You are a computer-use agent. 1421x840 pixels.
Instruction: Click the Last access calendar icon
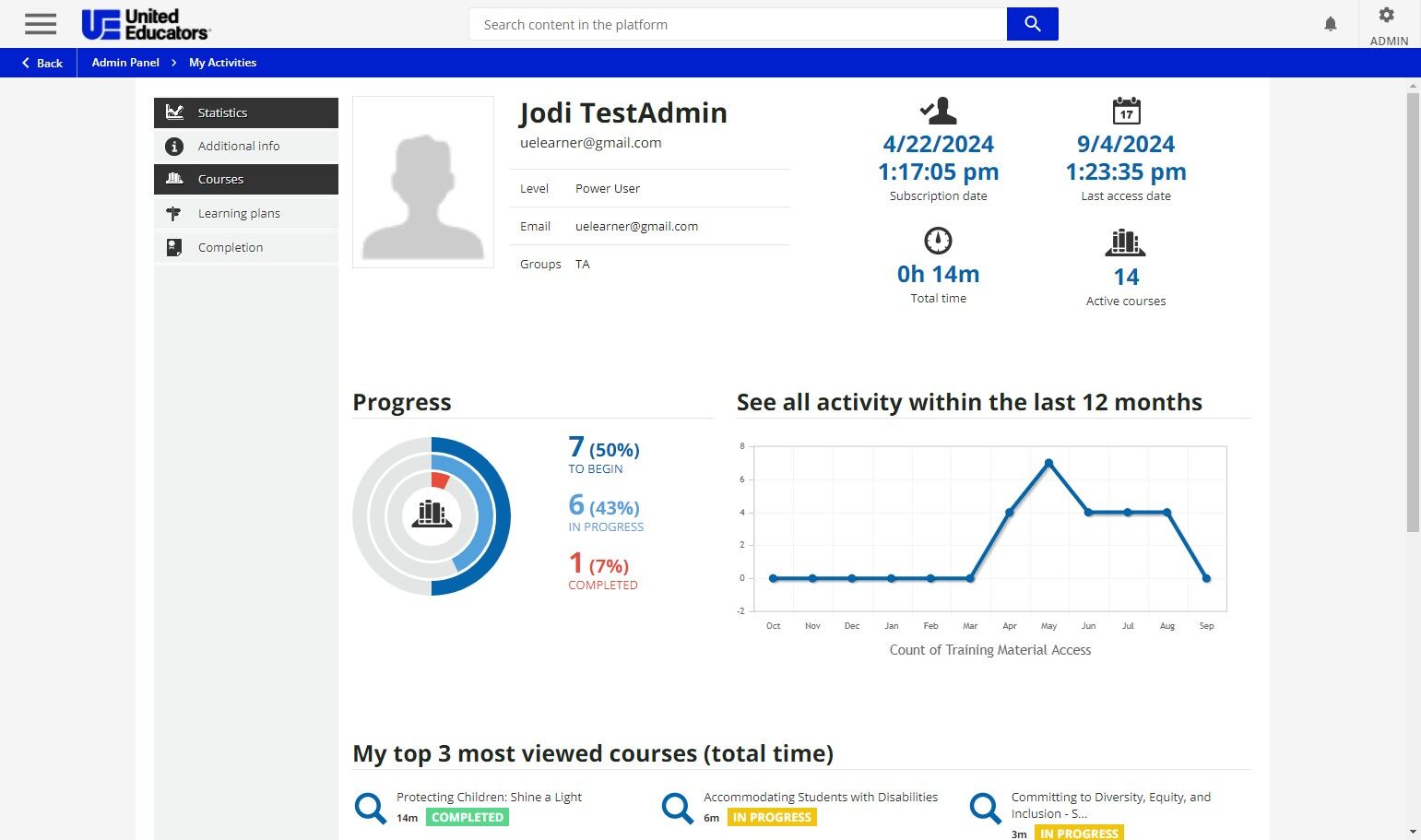tap(1126, 111)
